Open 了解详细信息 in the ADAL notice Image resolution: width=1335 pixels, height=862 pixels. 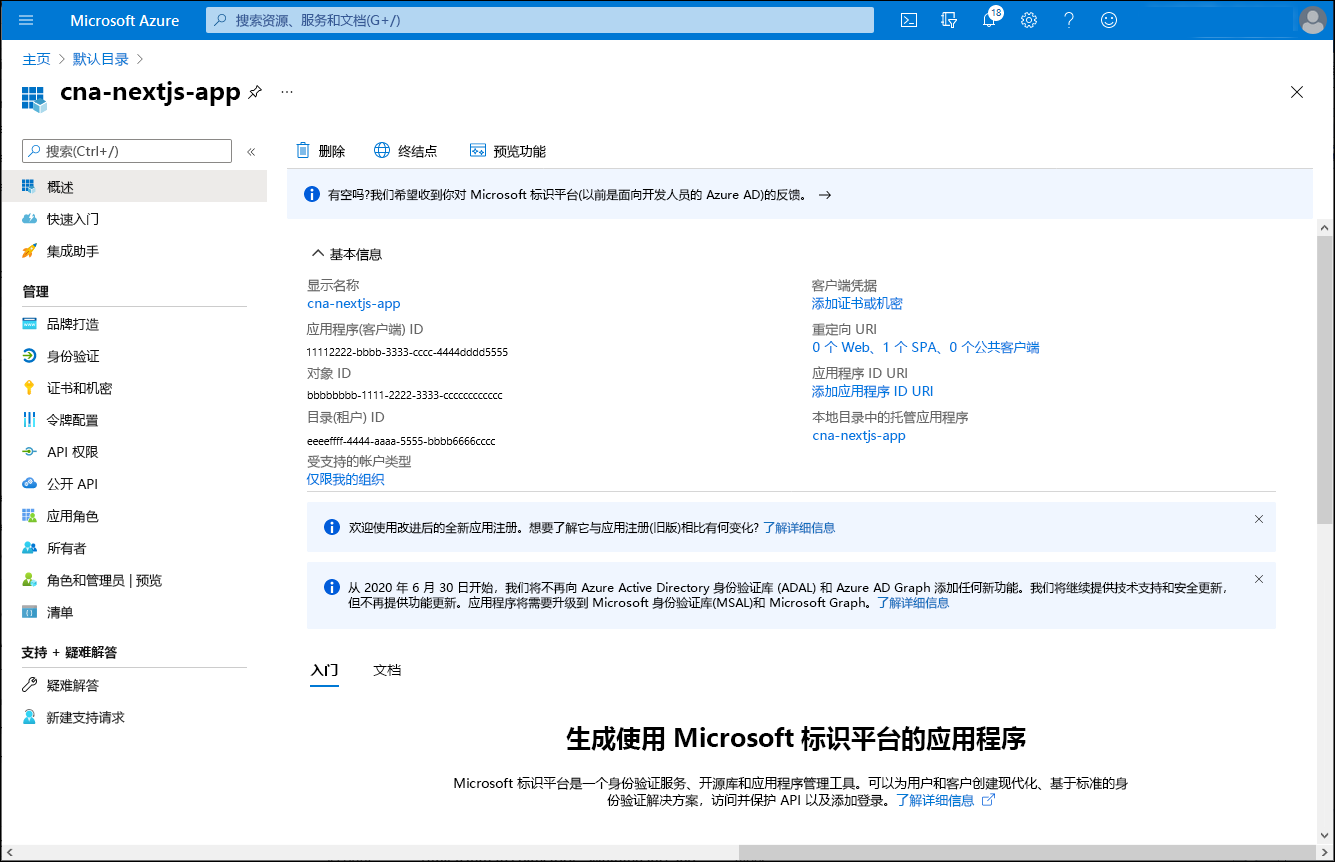point(913,603)
